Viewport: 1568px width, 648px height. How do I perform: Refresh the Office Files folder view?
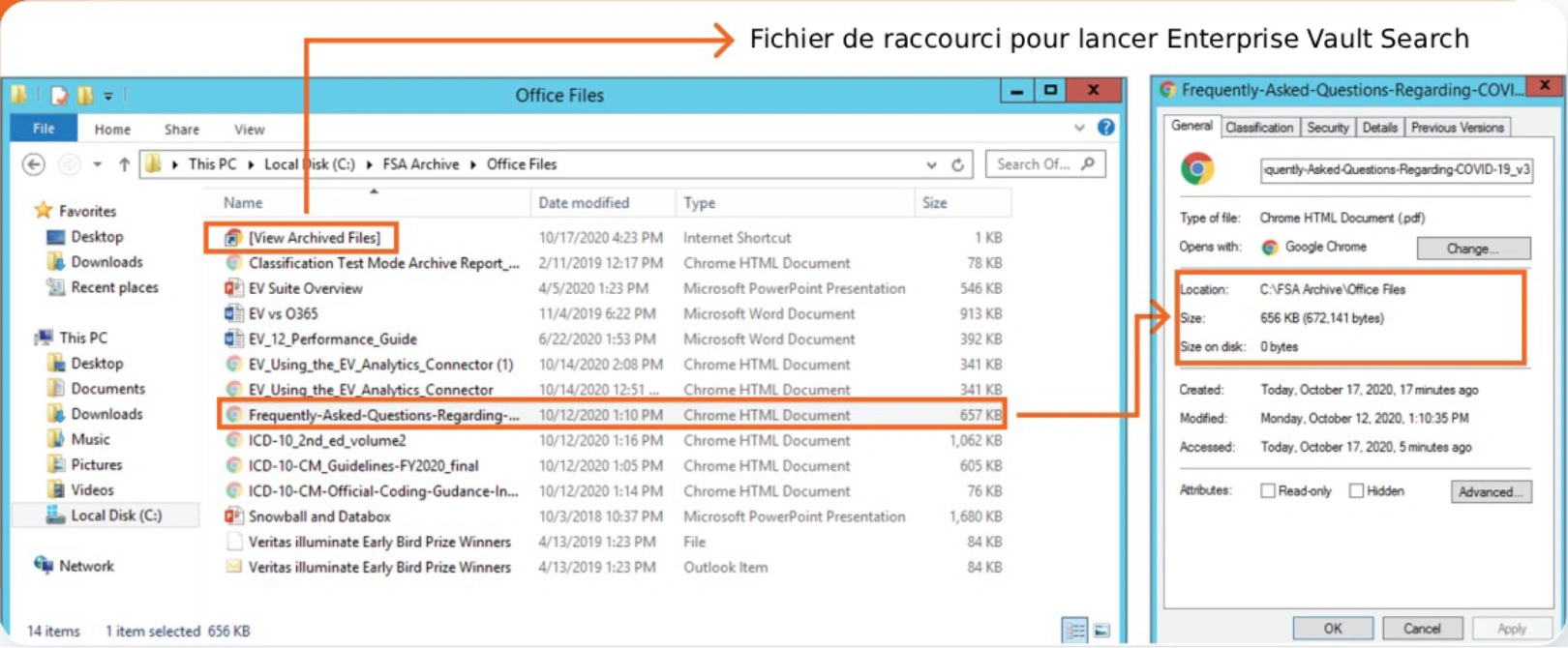click(957, 164)
